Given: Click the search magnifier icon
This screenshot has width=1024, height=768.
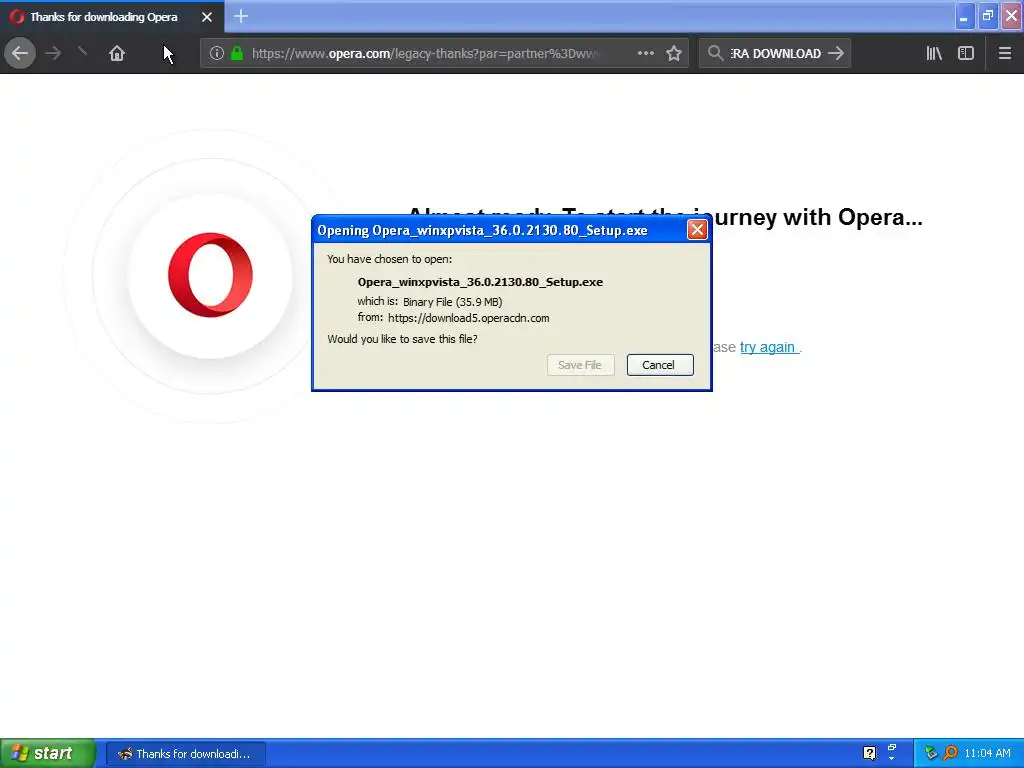Looking at the screenshot, I should [715, 53].
